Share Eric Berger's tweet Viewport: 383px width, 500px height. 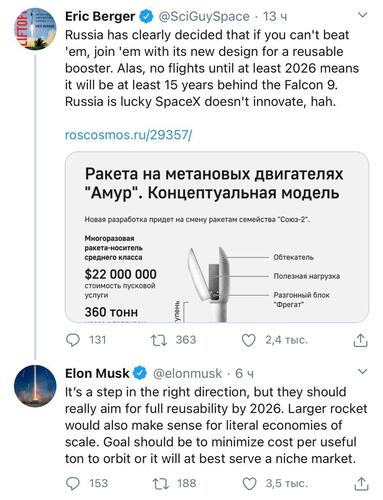pyautogui.click(x=360, y=340)
